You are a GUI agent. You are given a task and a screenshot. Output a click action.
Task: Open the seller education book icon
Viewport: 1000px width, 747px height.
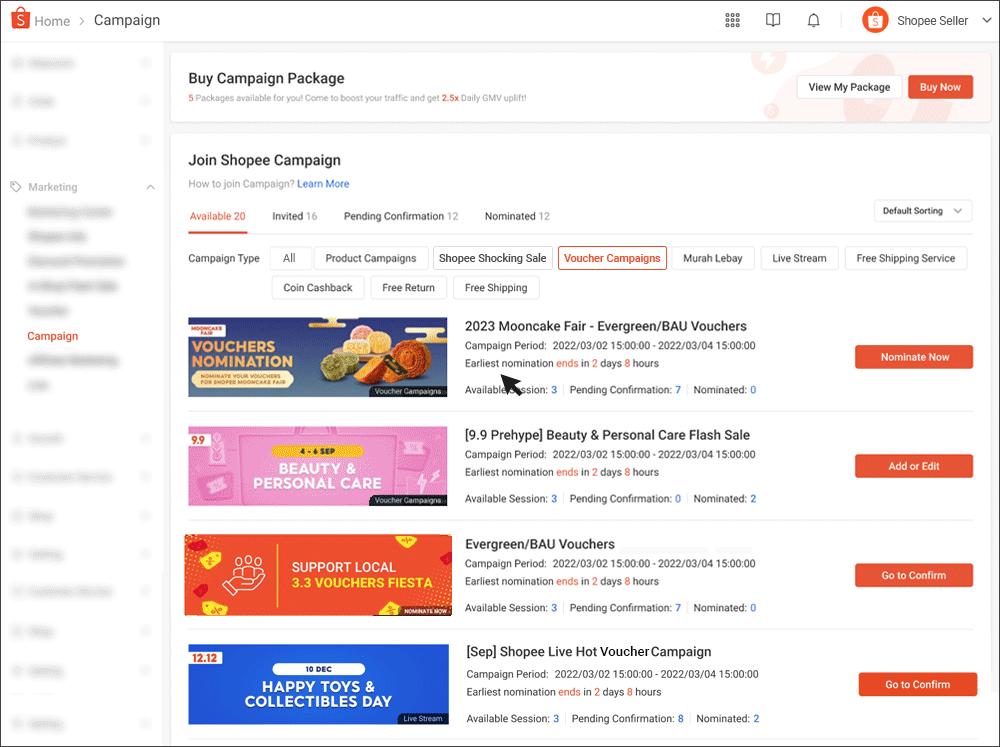pos(772,20)
